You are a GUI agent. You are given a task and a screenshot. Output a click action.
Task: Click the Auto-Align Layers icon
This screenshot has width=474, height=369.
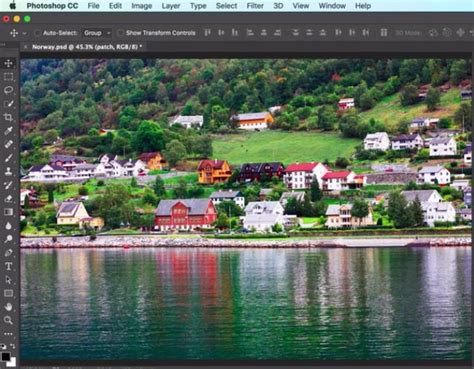(x=384, y=33)
